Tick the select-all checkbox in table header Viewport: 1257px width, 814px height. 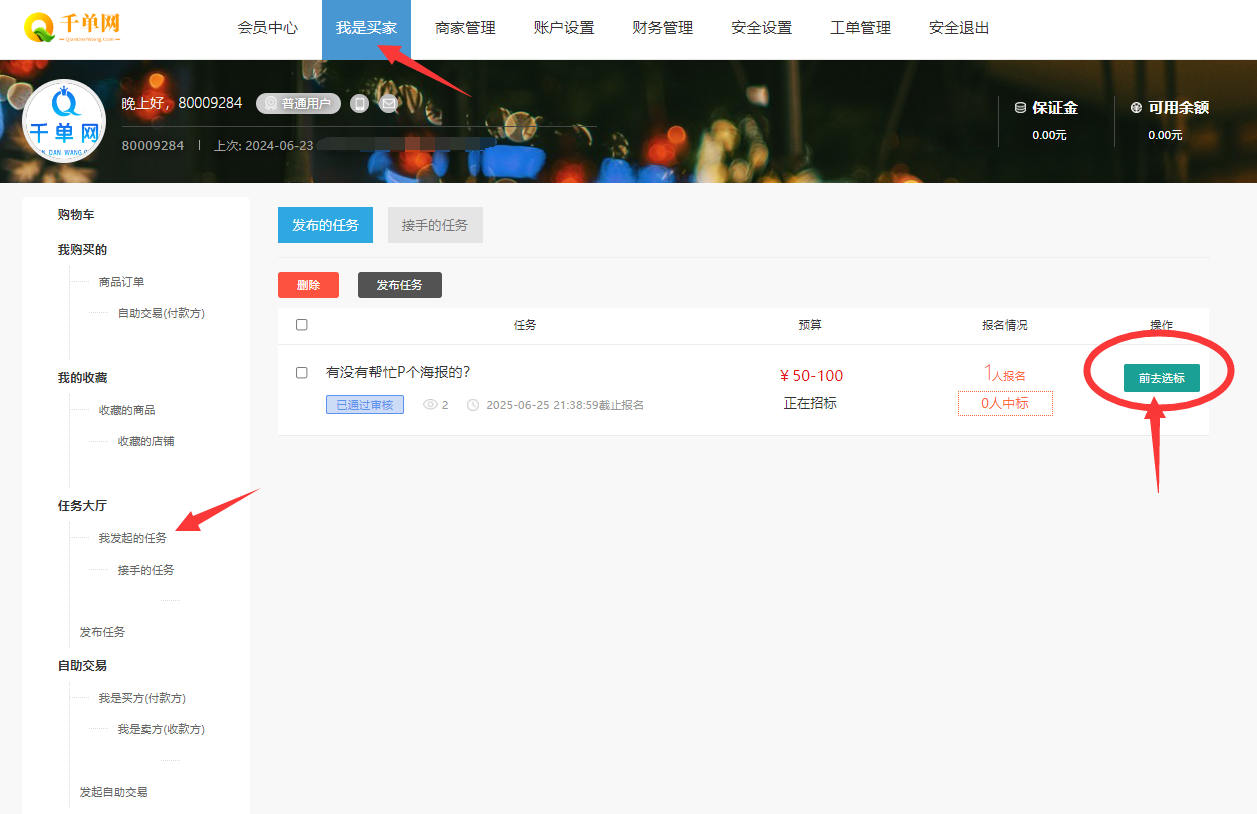pyautogui.click(x=302, y=325)
